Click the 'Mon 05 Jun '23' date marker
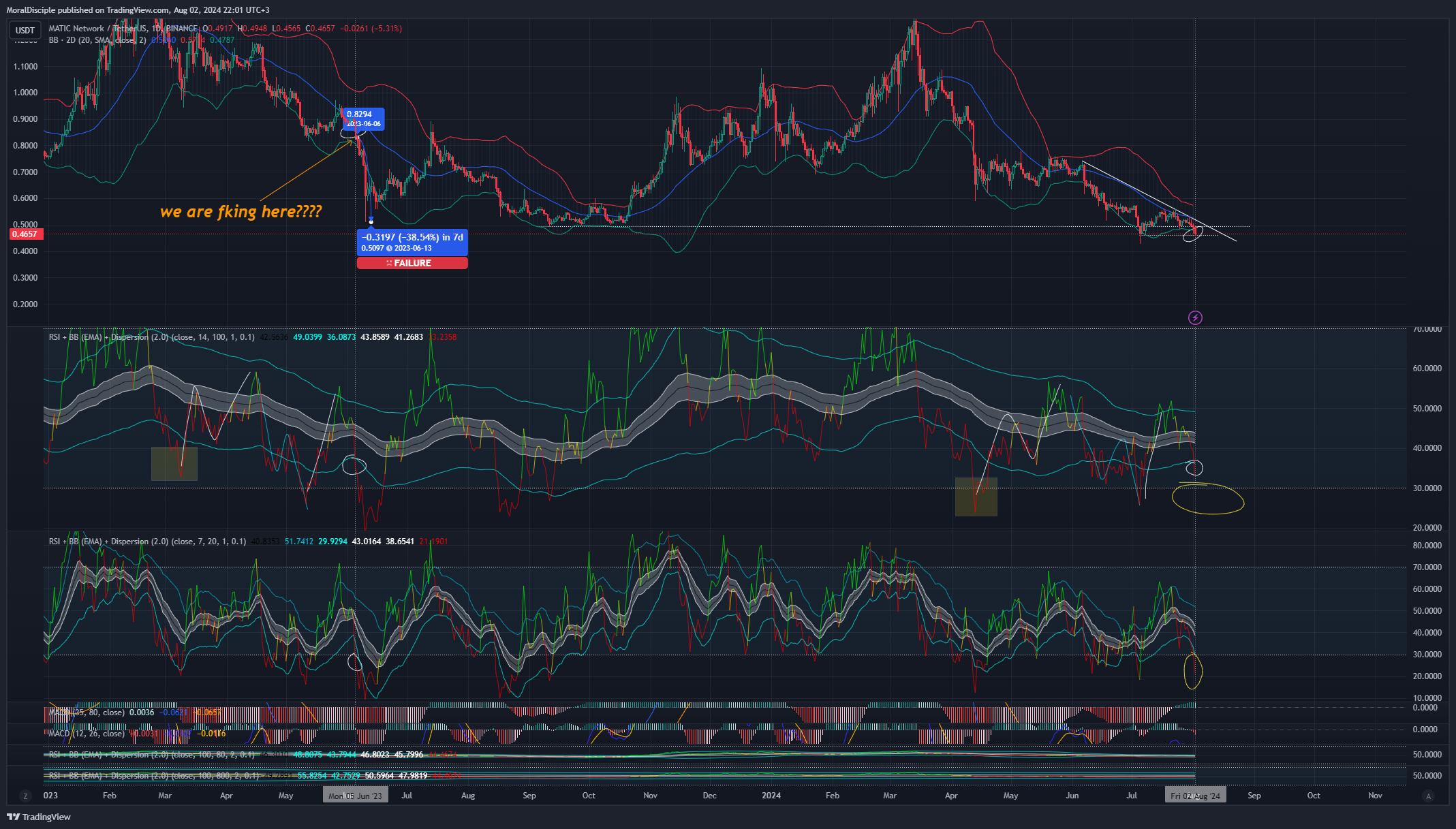 coord(355,796)
